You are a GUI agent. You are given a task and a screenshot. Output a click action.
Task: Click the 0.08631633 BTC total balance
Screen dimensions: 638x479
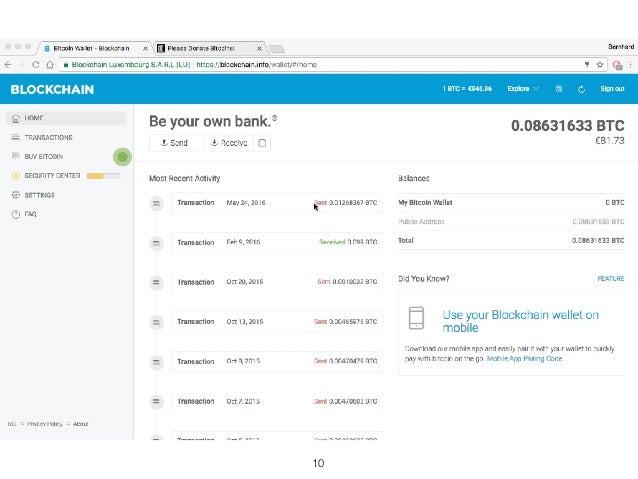(568, 126)
